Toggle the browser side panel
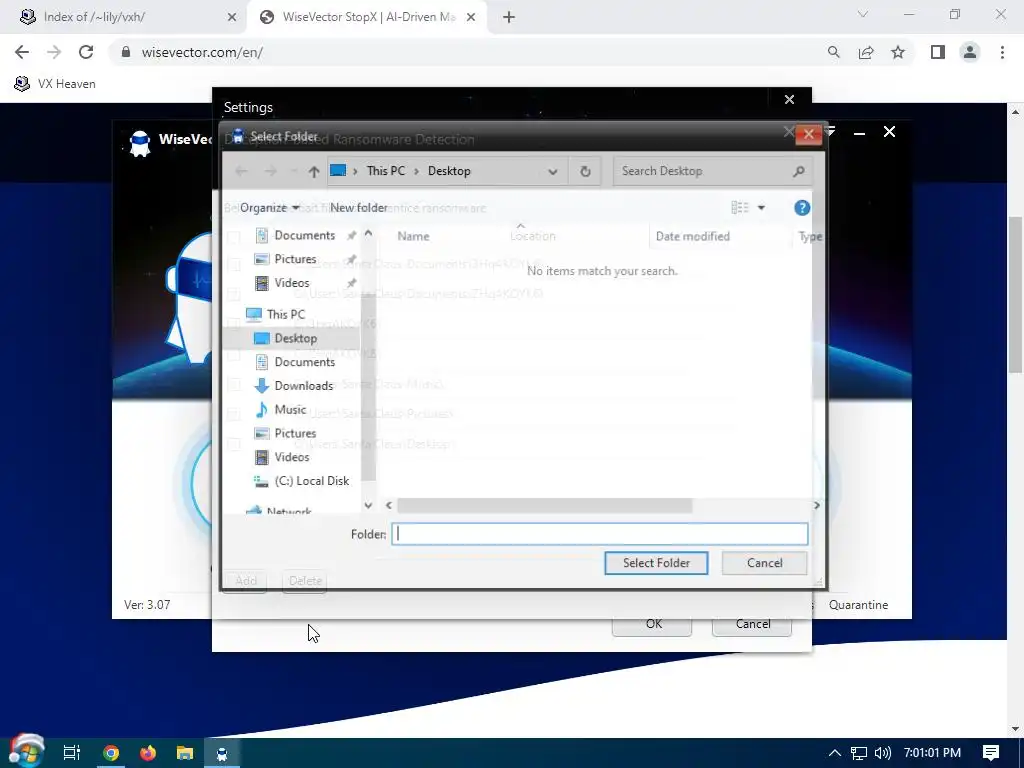Image resolution: width=1024 pixels, height=768 pixels. 938,52
